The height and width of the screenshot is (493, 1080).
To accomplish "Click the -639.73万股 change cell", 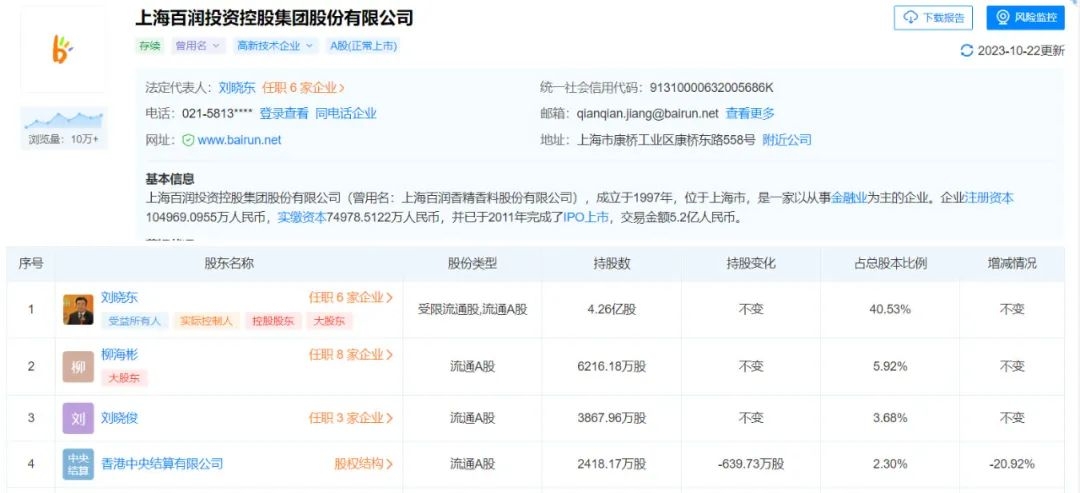I will click(x=751, y=464).
